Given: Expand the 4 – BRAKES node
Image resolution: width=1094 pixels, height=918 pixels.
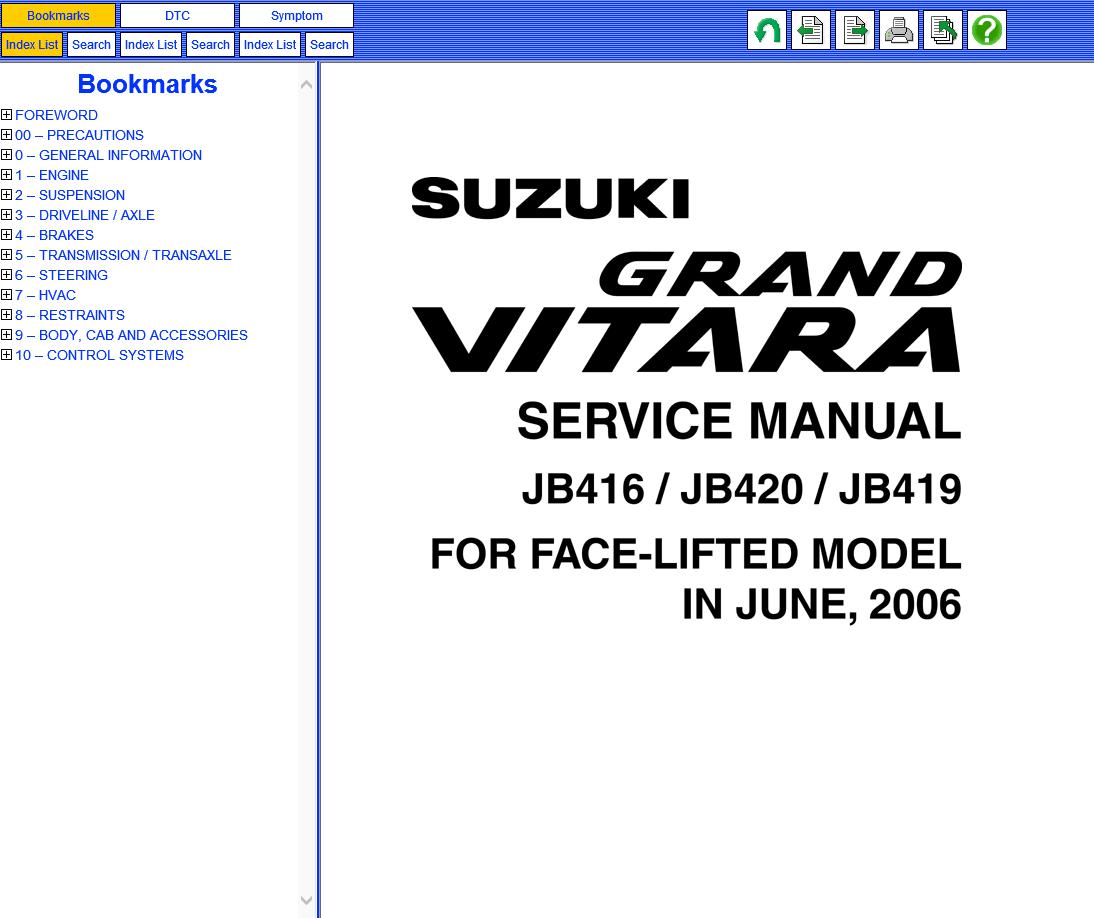Looking at the screenshot, I should [6, 234].
